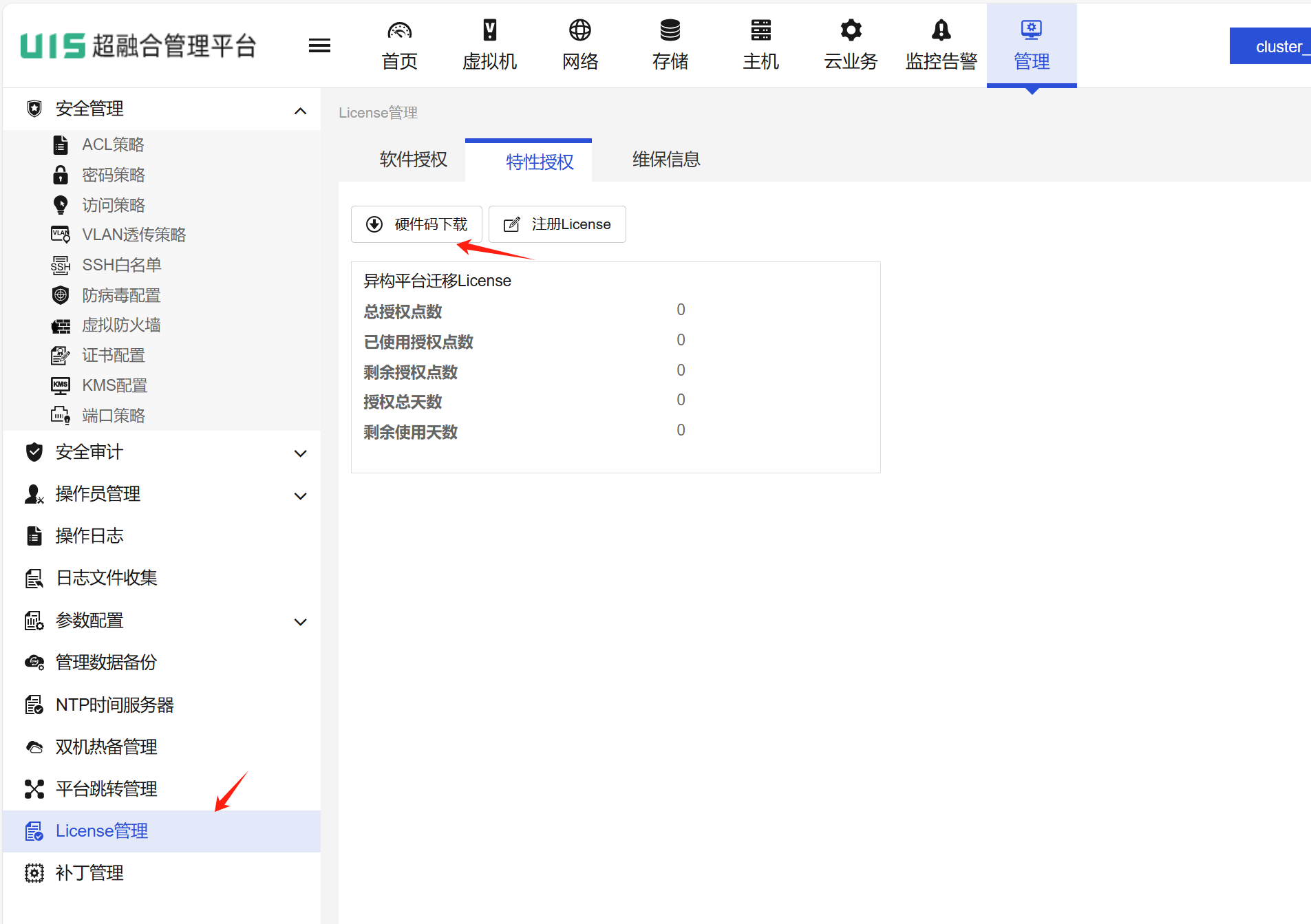Click the 访问策略 icon
This screenshot has height=924, width=1311.
click(x=61, y=205)
